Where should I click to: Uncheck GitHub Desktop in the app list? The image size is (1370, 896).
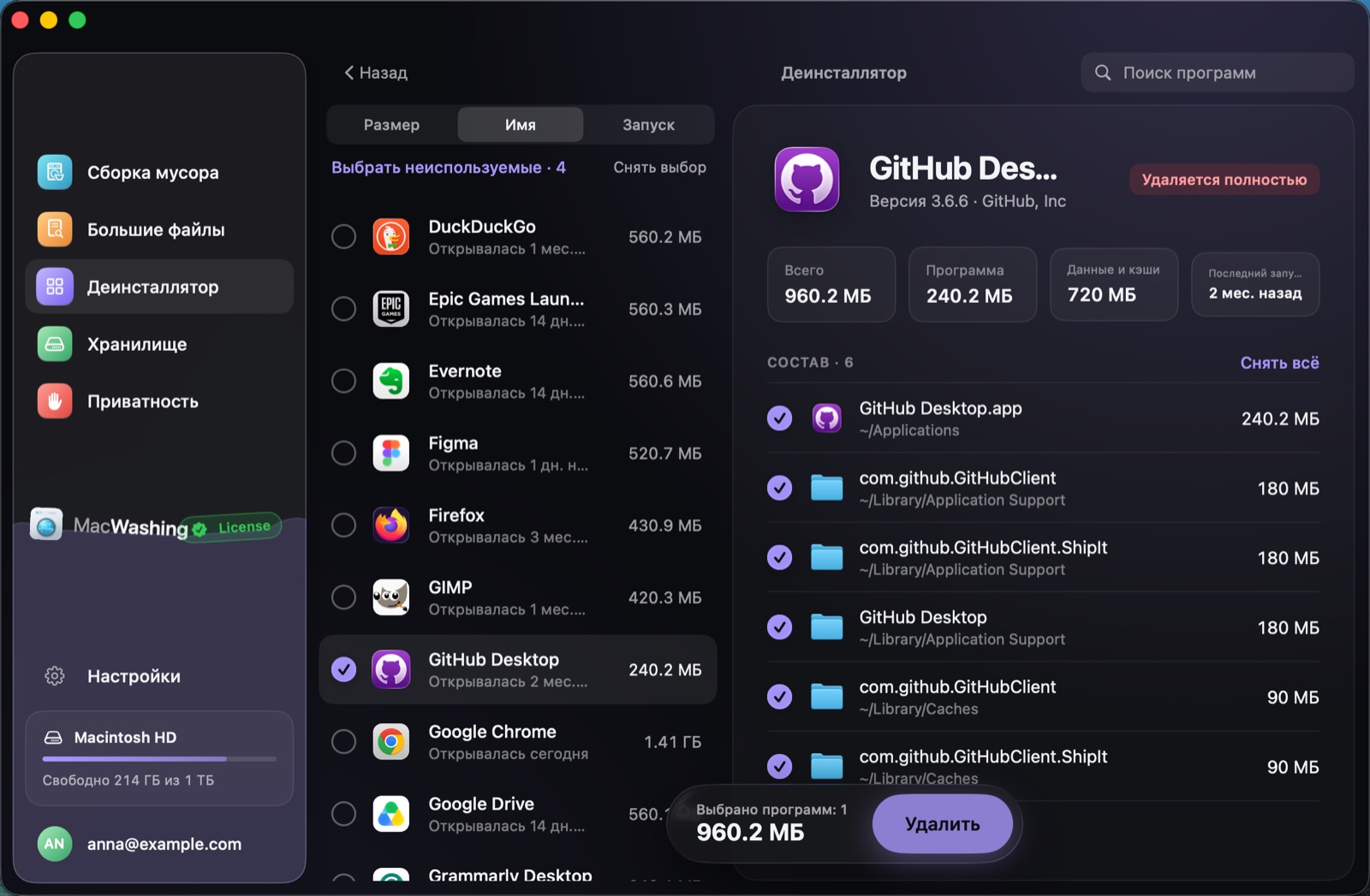coord(343,669)
